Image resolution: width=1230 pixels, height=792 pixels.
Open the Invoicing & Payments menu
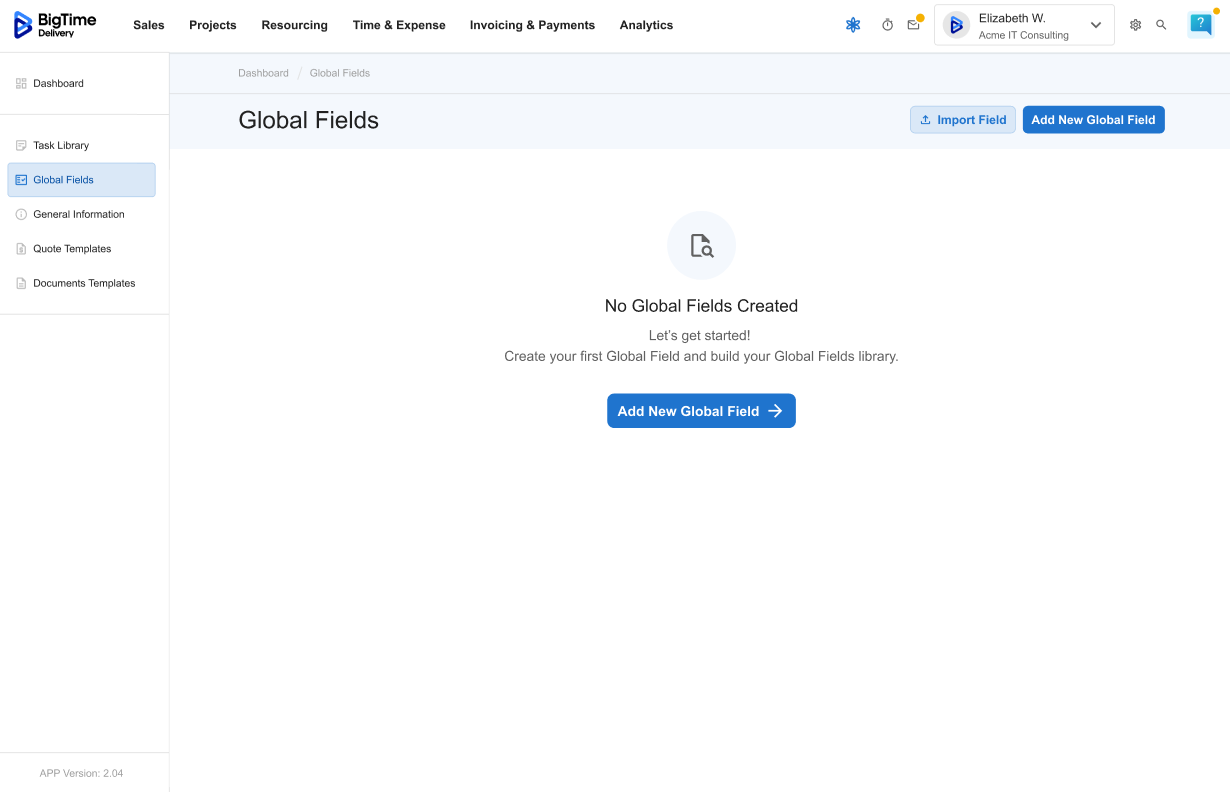pyautogui.click(x=532, y=25)
